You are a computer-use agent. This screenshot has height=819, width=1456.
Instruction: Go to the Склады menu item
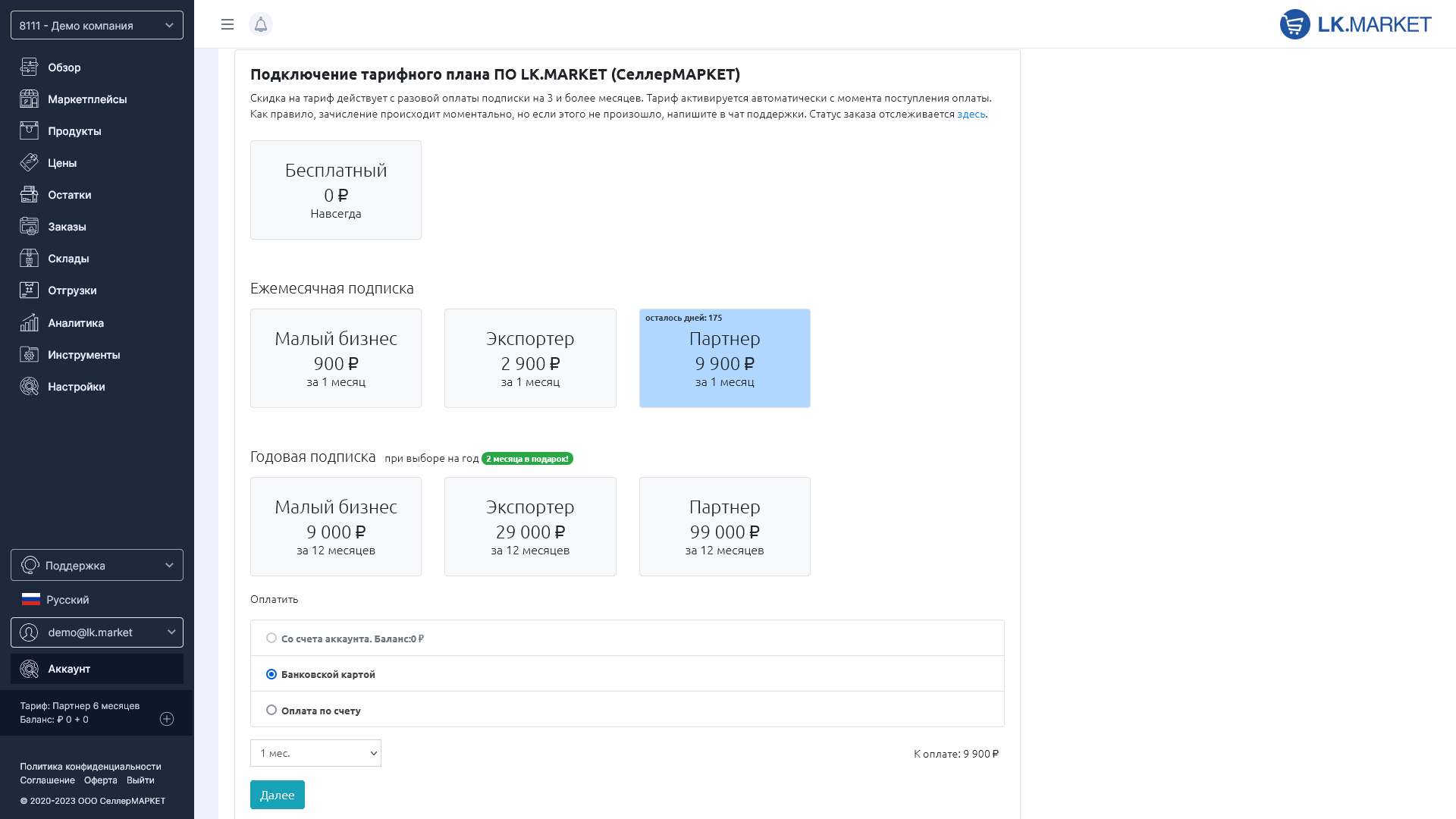click(68, 259)
